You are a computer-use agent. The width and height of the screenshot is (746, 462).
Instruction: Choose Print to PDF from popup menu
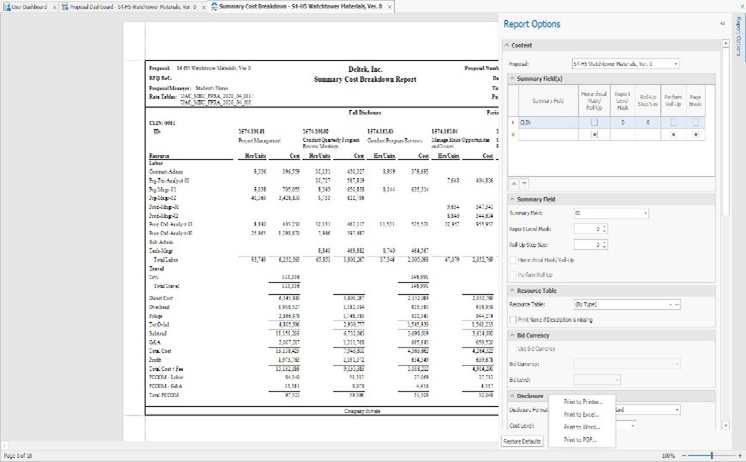tap(582, 440)
